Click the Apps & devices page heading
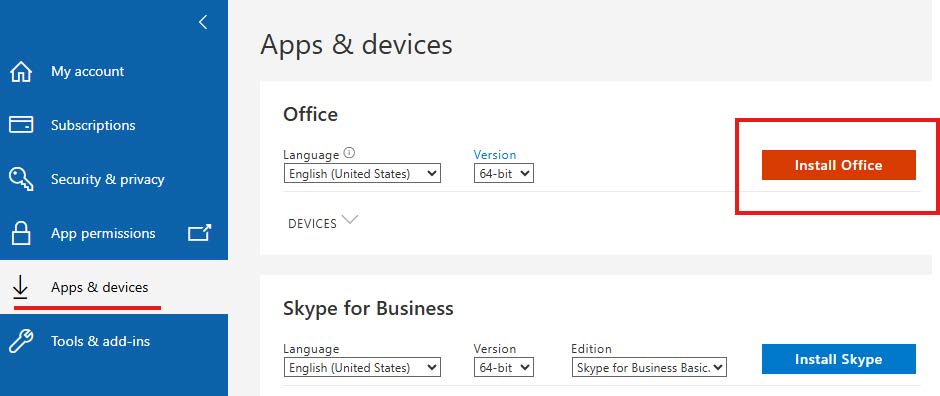This screenshot has width=940, height=396. coord(356,44)
